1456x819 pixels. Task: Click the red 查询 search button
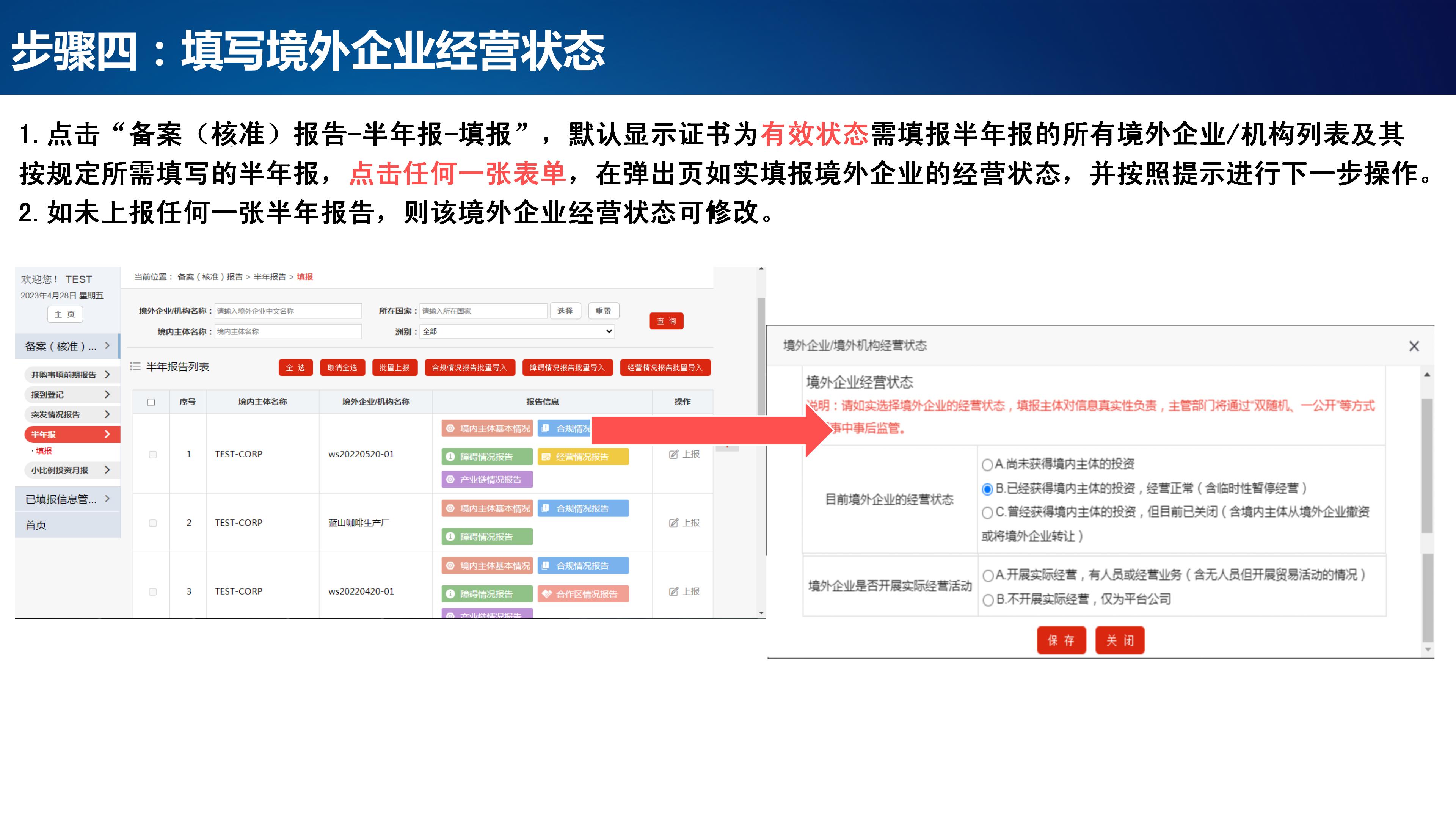666,321
